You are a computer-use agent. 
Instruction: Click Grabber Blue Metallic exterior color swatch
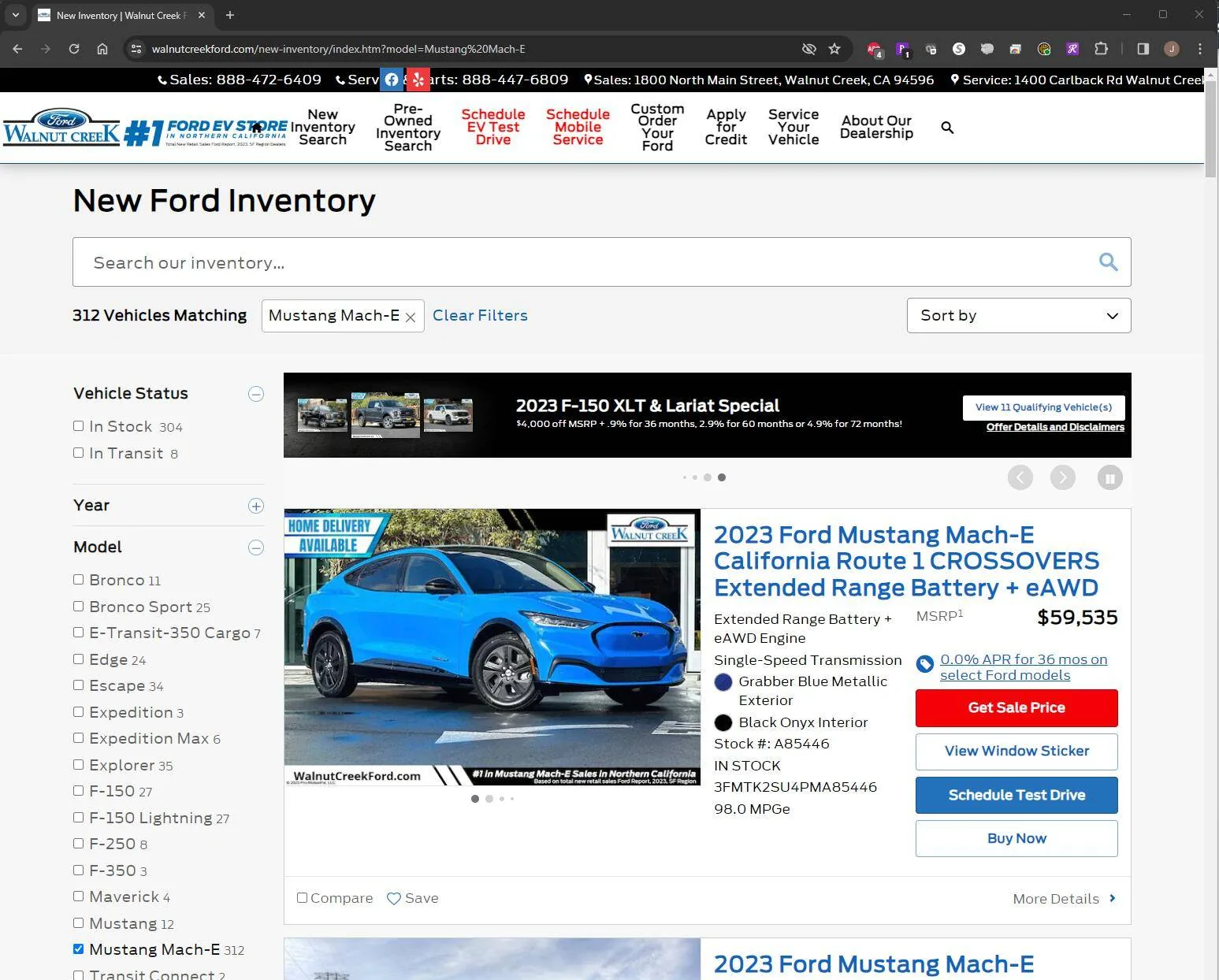click(723, 682)
